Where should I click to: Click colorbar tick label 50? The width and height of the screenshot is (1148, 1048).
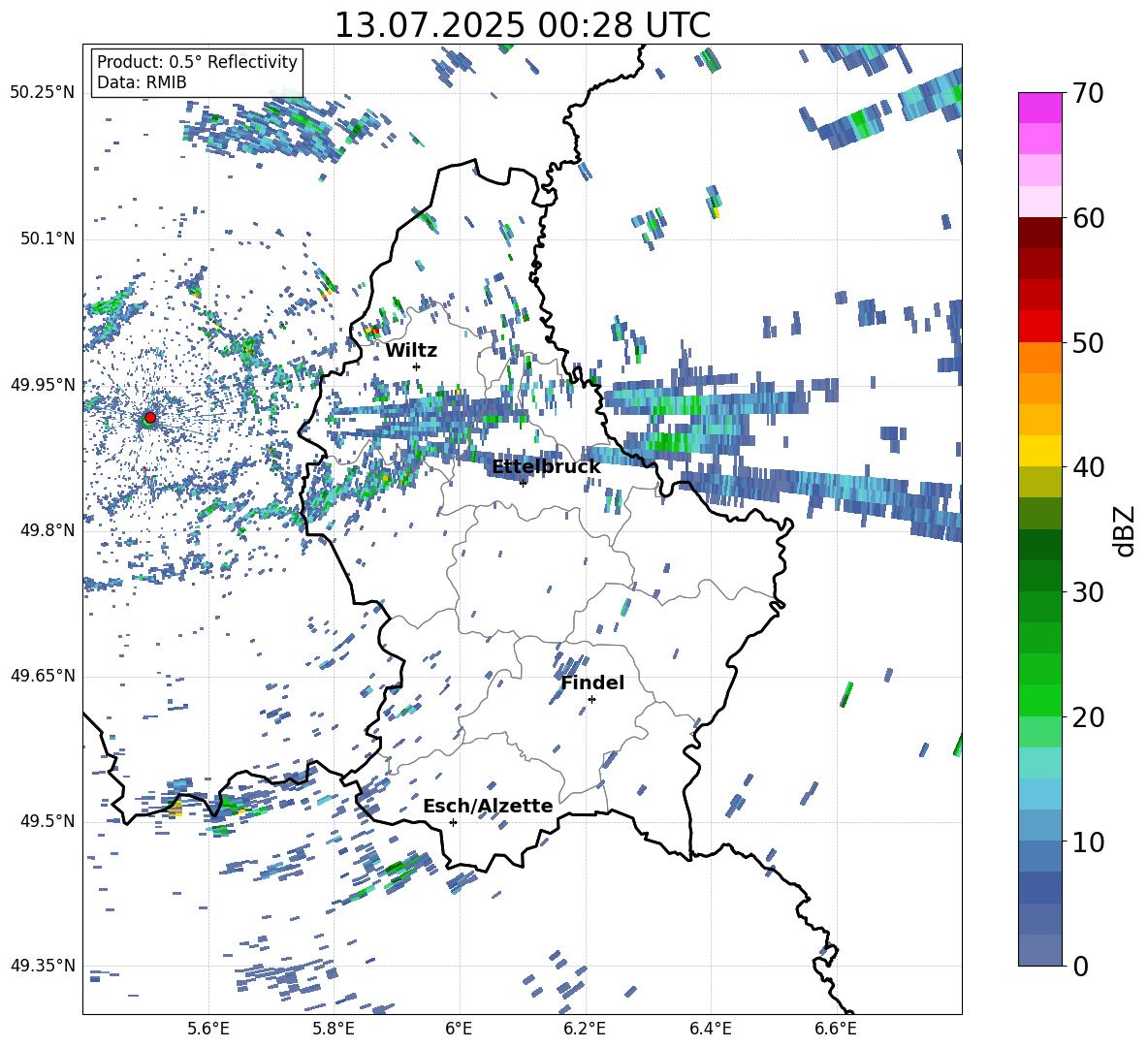1087,342
